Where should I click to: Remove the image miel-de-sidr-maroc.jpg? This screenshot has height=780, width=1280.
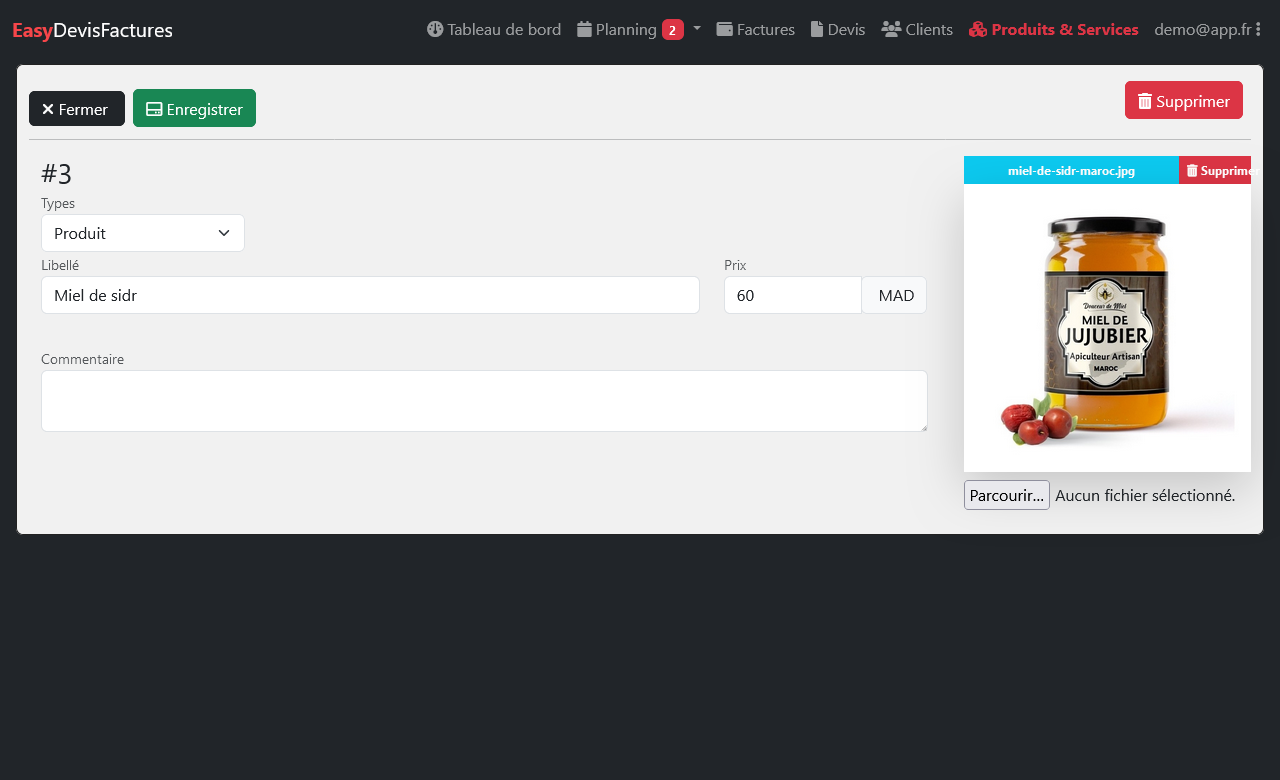pos(1215,170)
